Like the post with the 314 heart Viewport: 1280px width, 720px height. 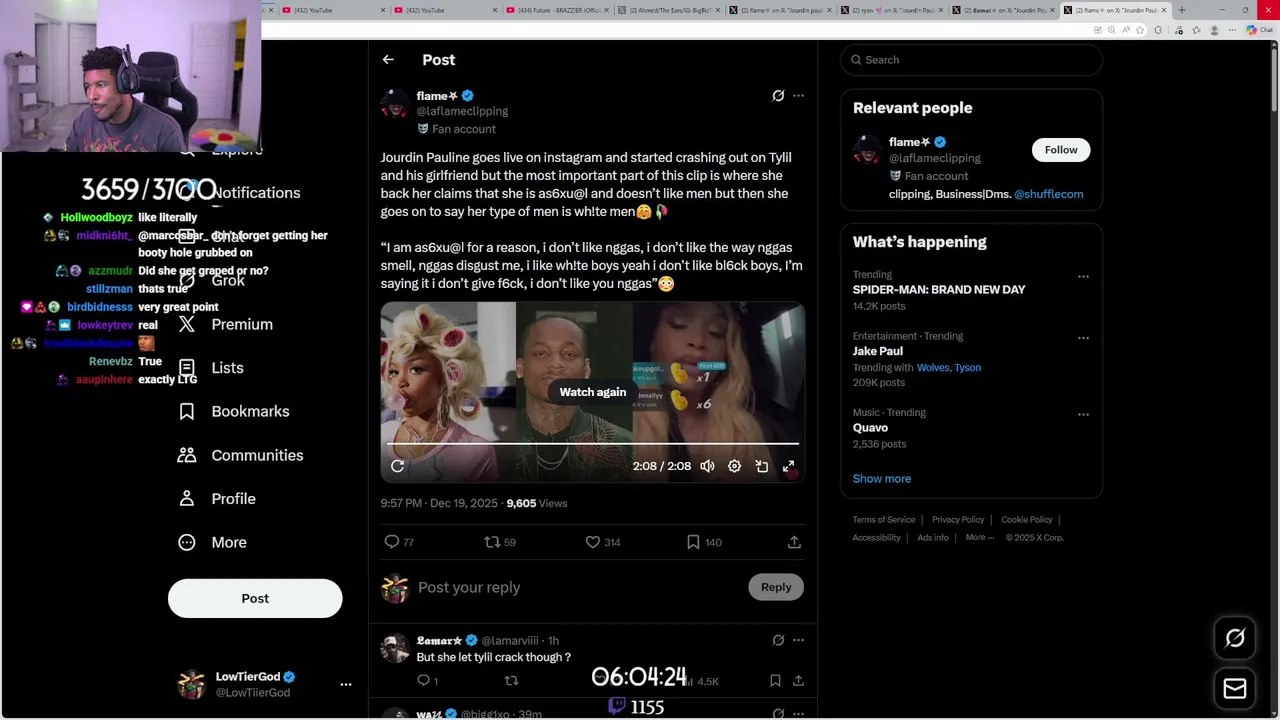pos(602,542)
